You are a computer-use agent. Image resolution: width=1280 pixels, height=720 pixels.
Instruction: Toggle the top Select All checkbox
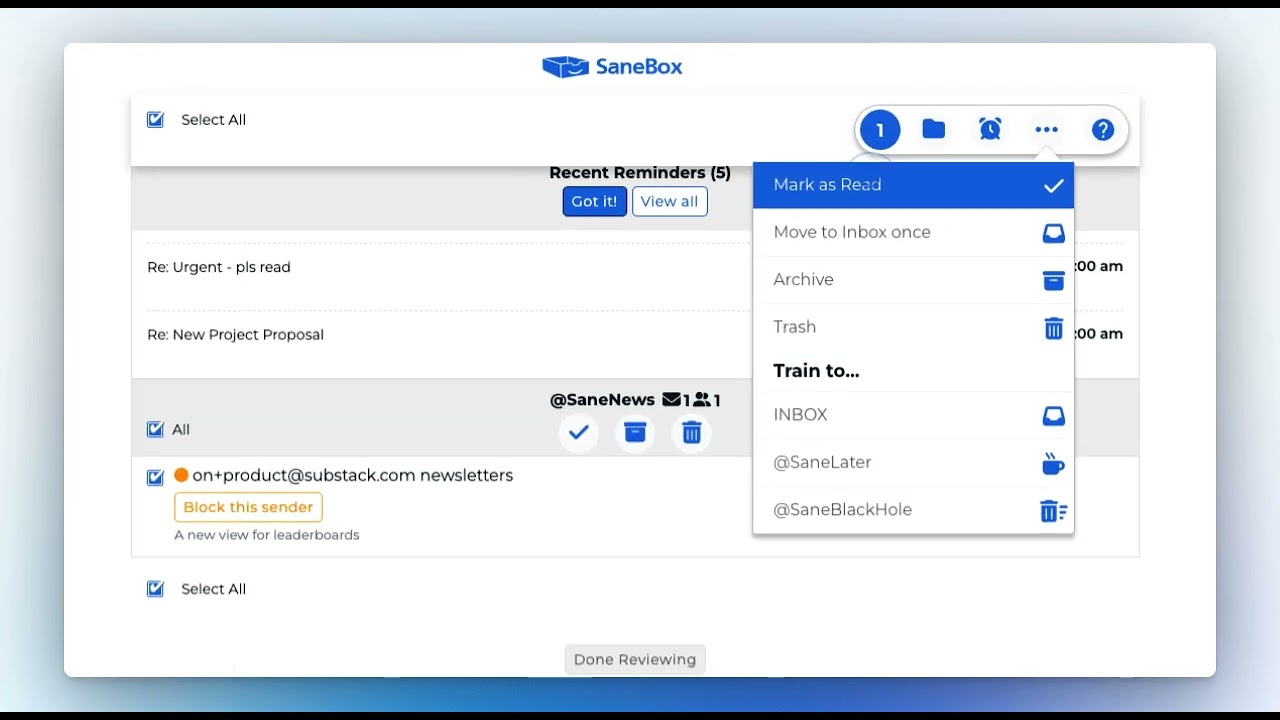155,120
